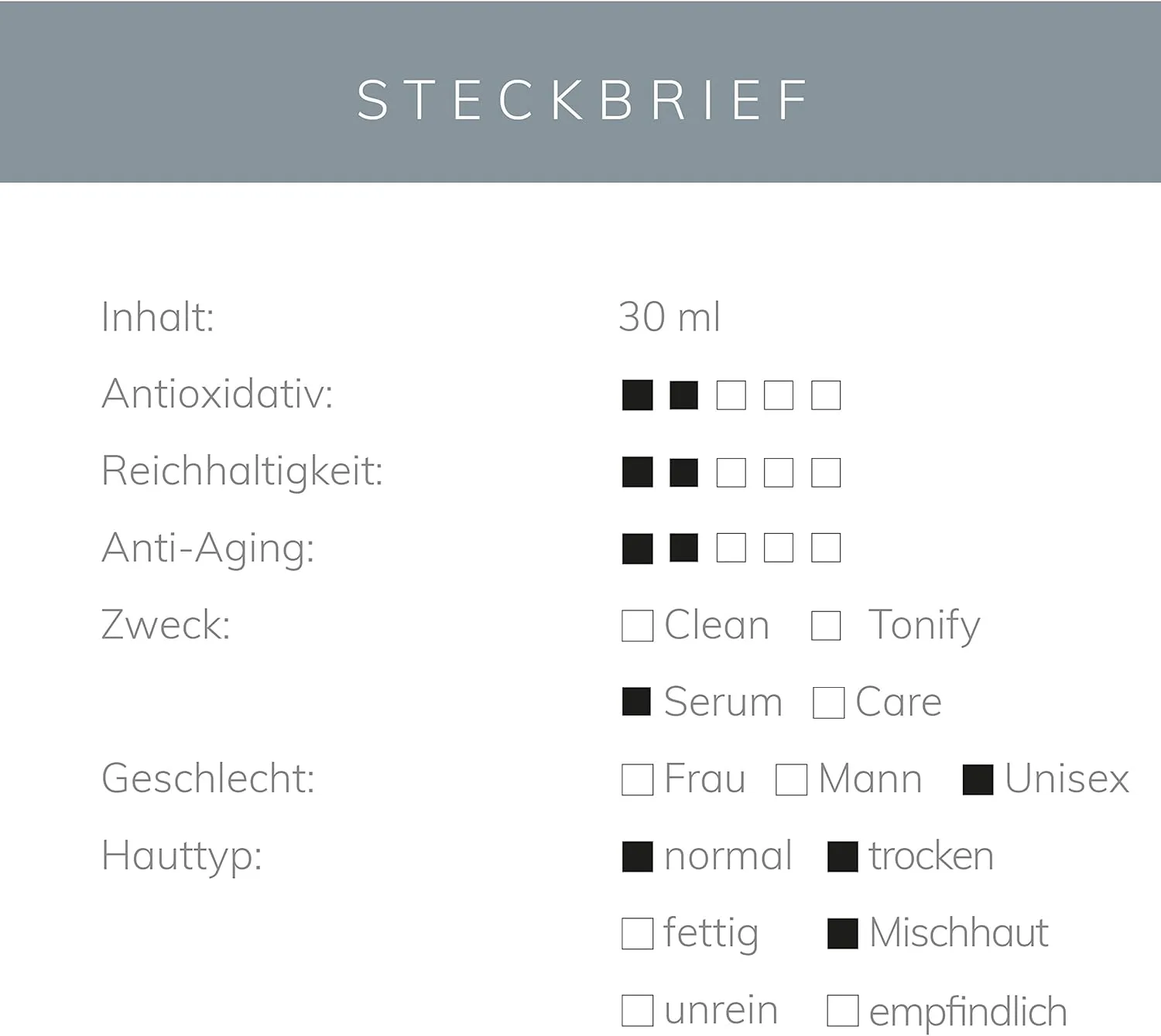The image size is (1161, 1036).
Task: Tick the Mann checkbox
Action: pyautogui.click(x=791, y=780)
